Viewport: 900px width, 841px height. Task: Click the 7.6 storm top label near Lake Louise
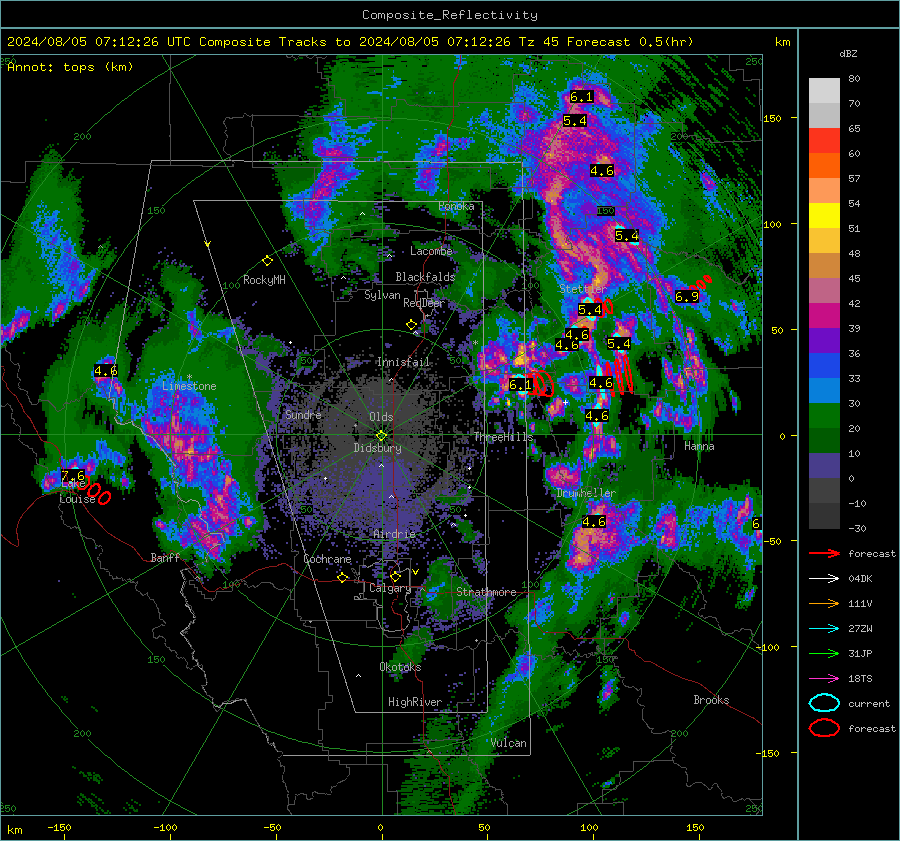point(73,475)
